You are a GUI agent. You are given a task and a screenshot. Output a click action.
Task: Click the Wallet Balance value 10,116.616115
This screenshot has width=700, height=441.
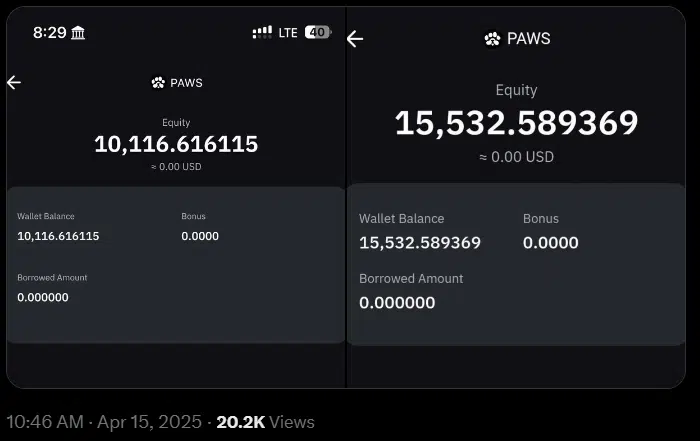point(58,236)
